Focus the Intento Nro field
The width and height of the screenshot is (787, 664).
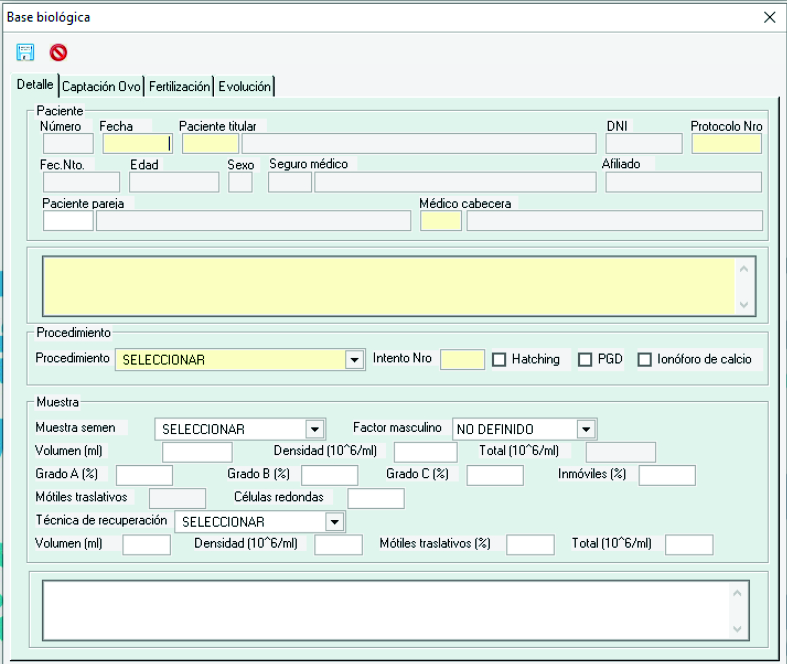[x=462, y=359]
